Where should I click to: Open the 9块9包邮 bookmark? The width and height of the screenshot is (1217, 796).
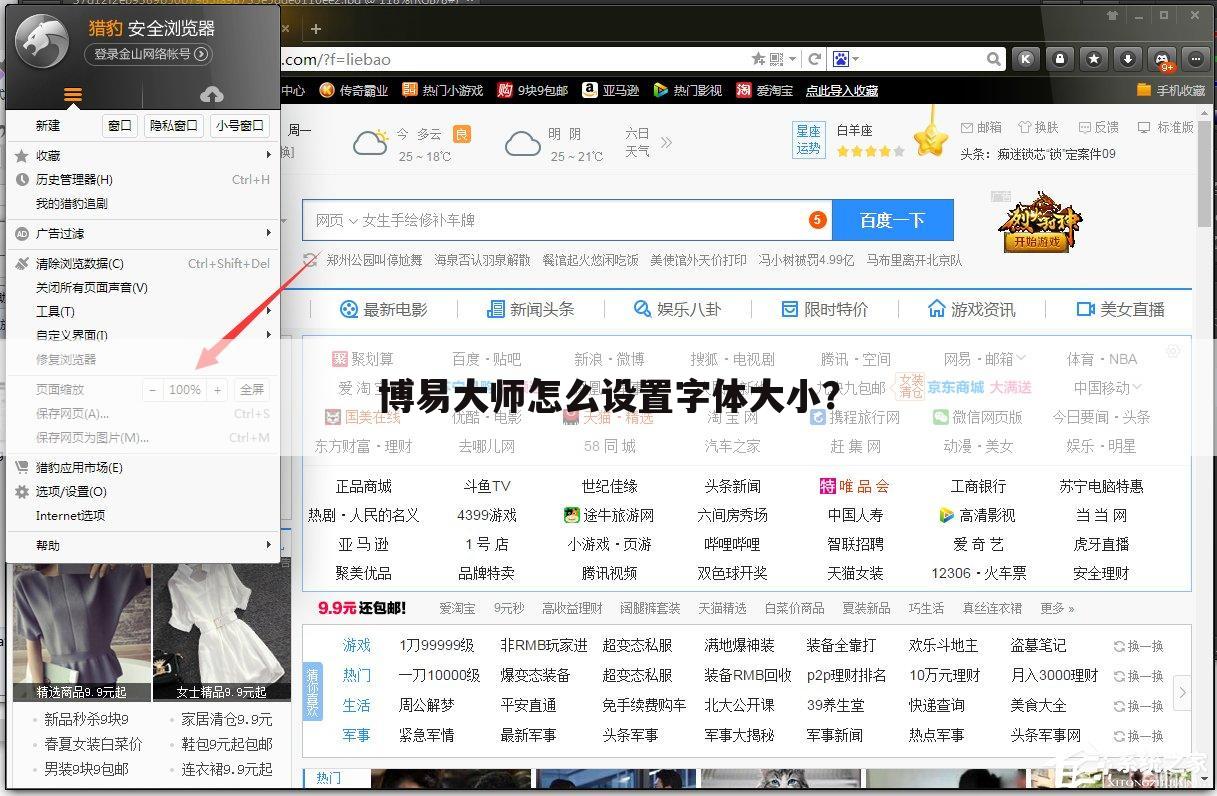(533, 90)
